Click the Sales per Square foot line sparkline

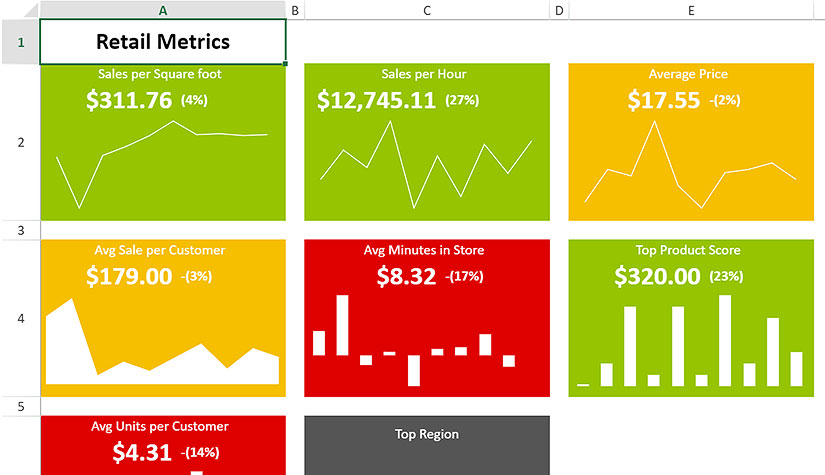pos(162,160)
